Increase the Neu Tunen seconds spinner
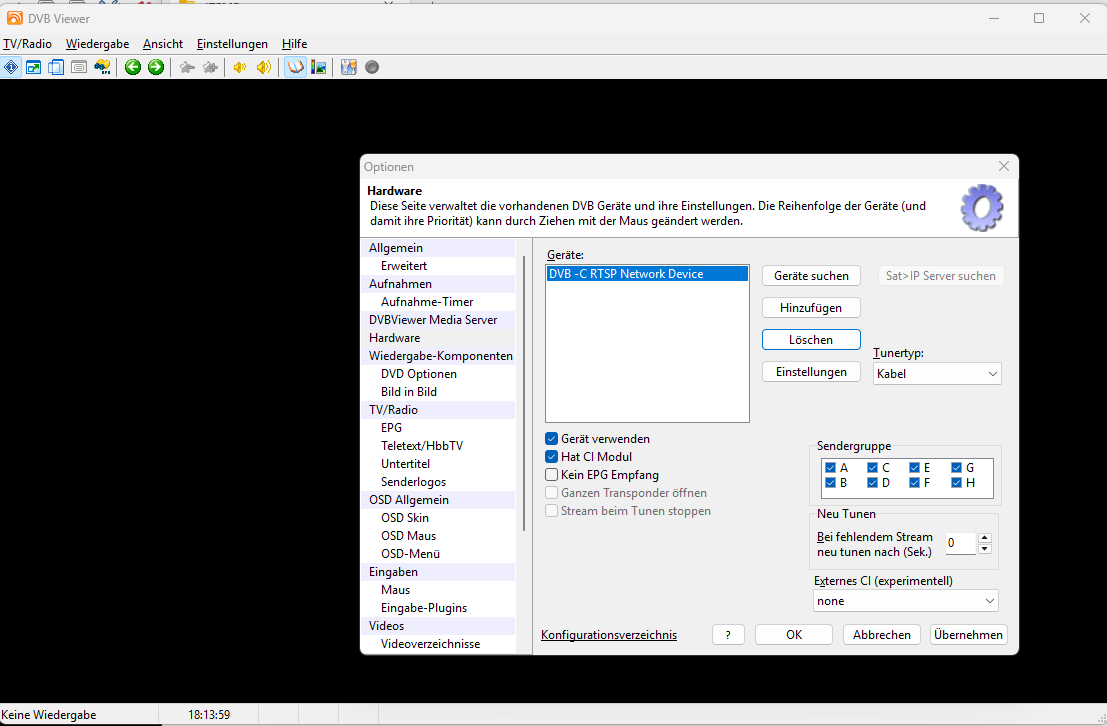The width and height of the screenshot is (1107, 726). pyautogui.click(x=984, y=538)
